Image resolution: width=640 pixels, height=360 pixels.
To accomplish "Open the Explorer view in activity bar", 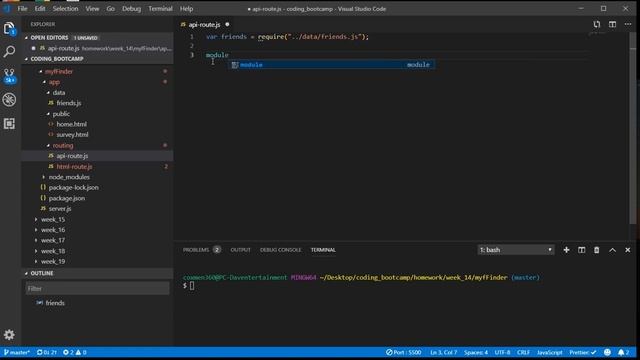I will pyautogui.click(x=9, y=28).
